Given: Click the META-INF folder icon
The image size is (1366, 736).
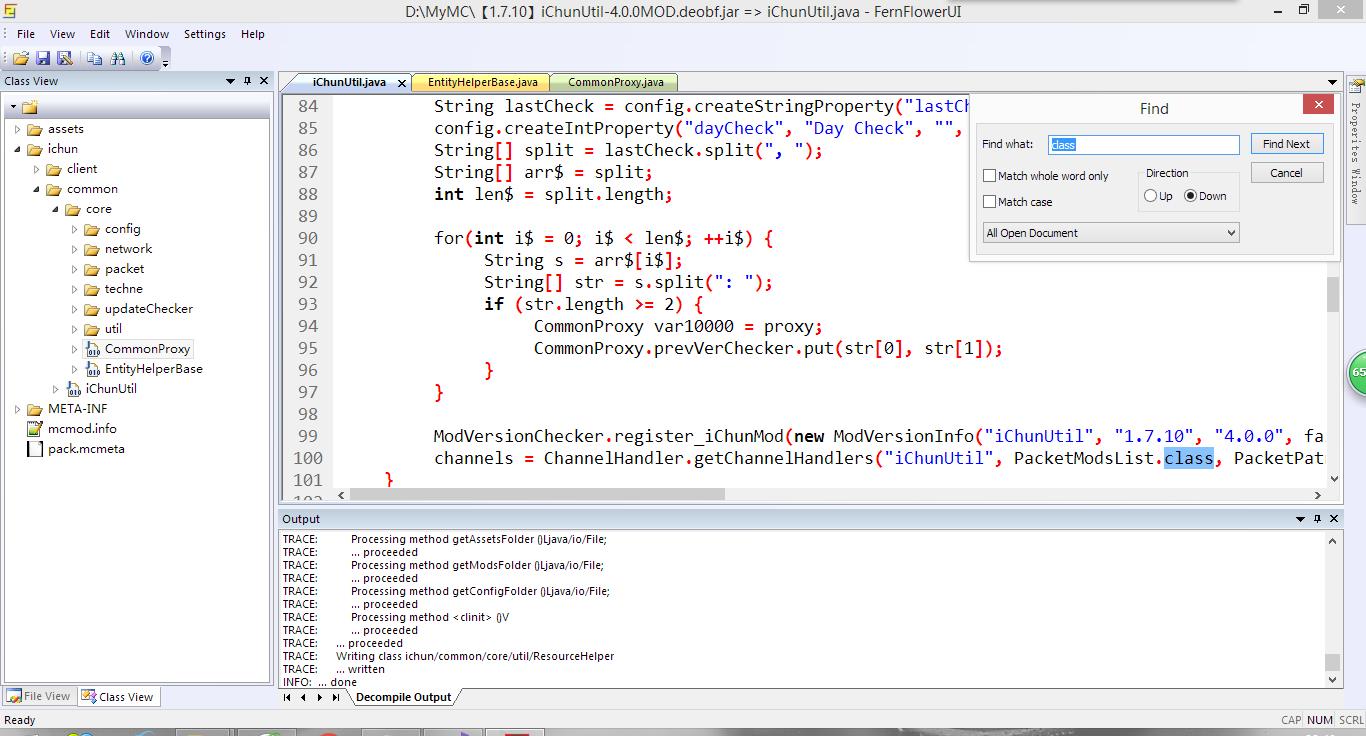Looking at the screenshot, I should (35, 409).
